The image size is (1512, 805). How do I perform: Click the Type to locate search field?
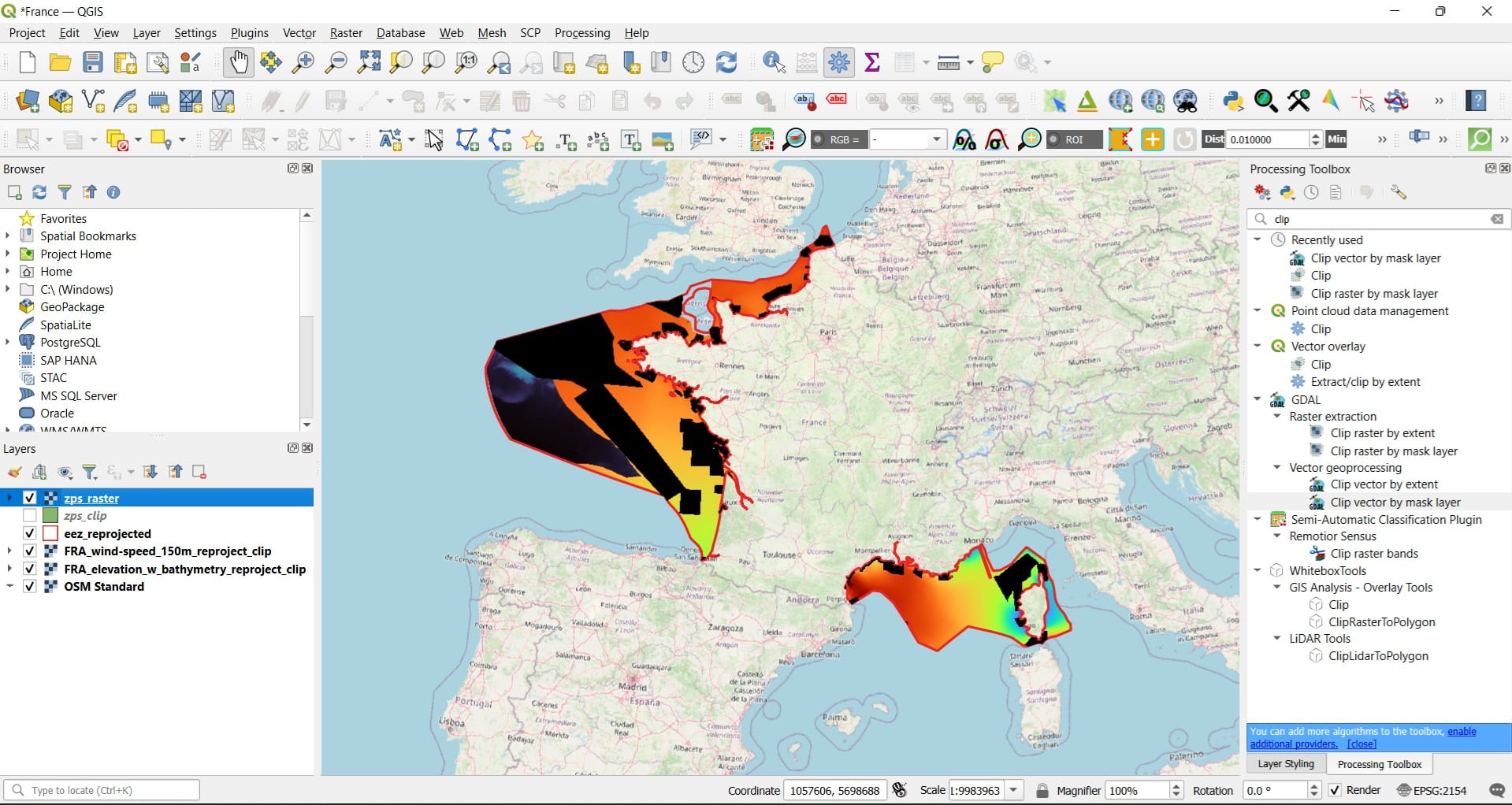(x=102, y=790)
